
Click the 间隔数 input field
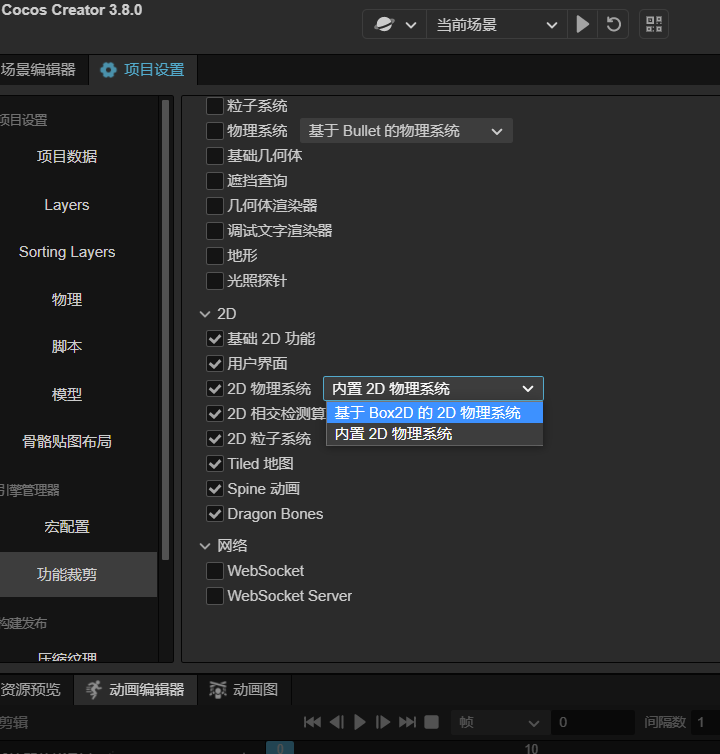[706, 722]
